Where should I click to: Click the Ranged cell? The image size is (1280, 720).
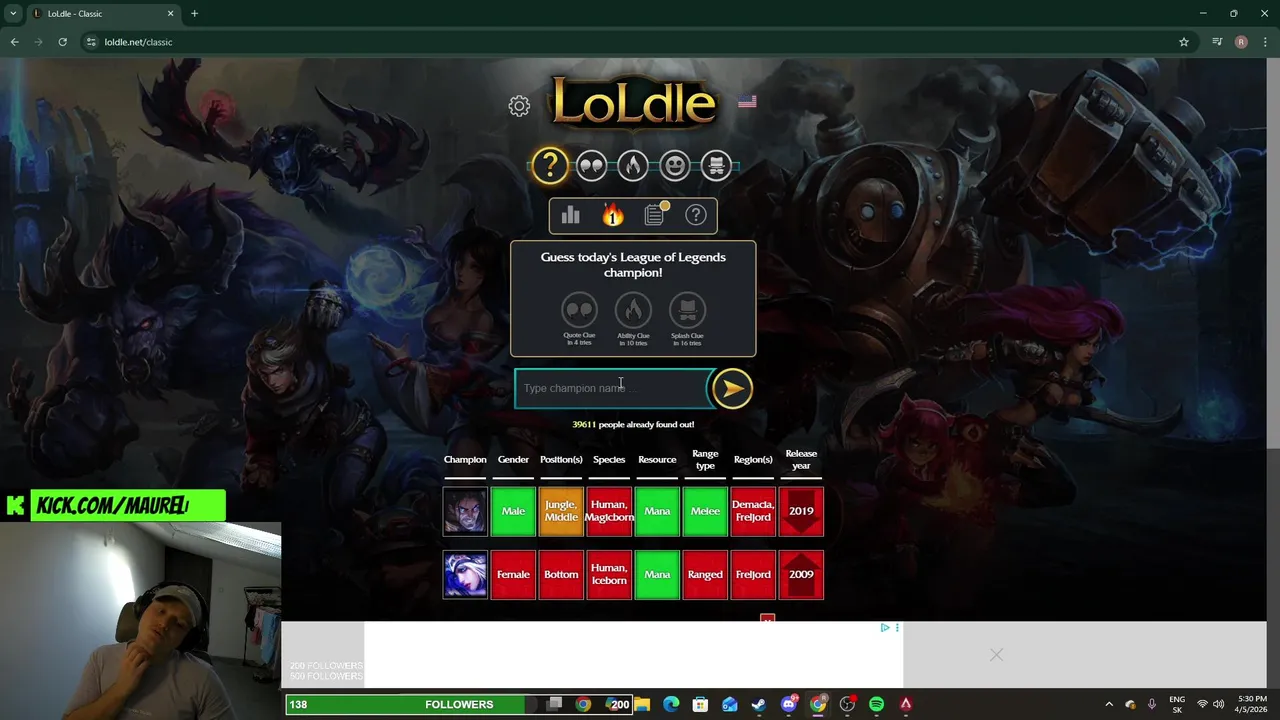[705, 575]
